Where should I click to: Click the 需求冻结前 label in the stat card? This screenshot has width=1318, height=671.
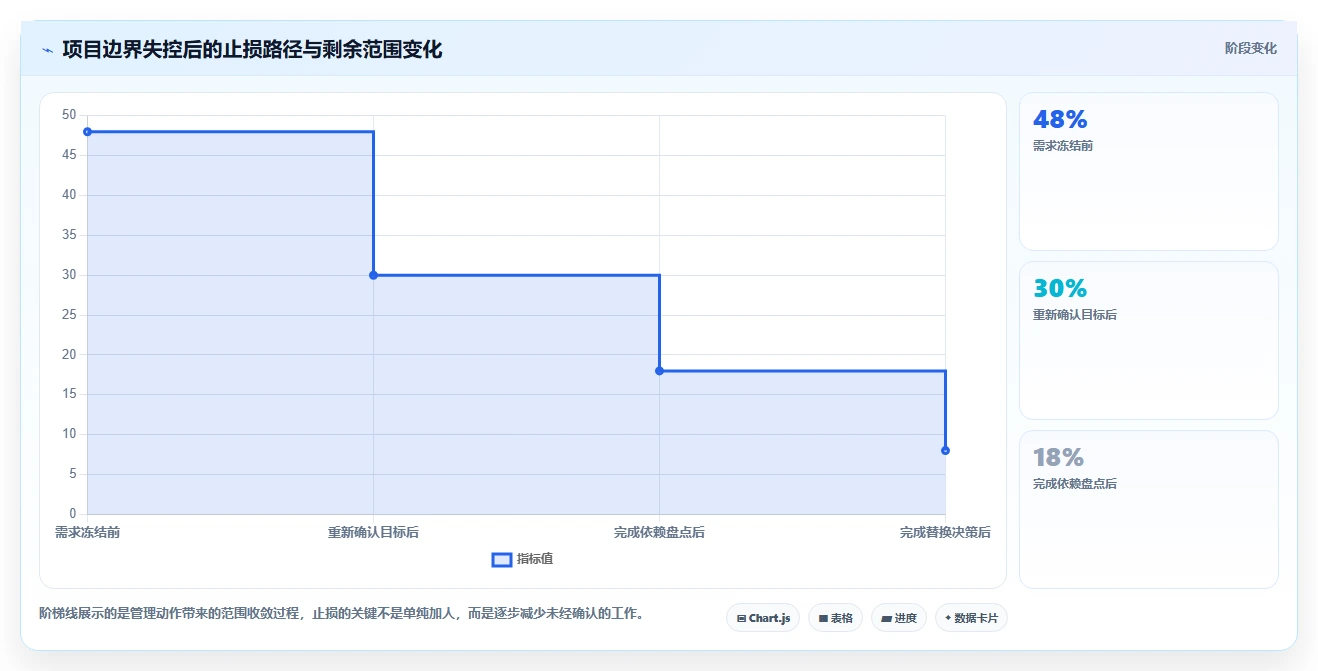(x=1063, y=146)
